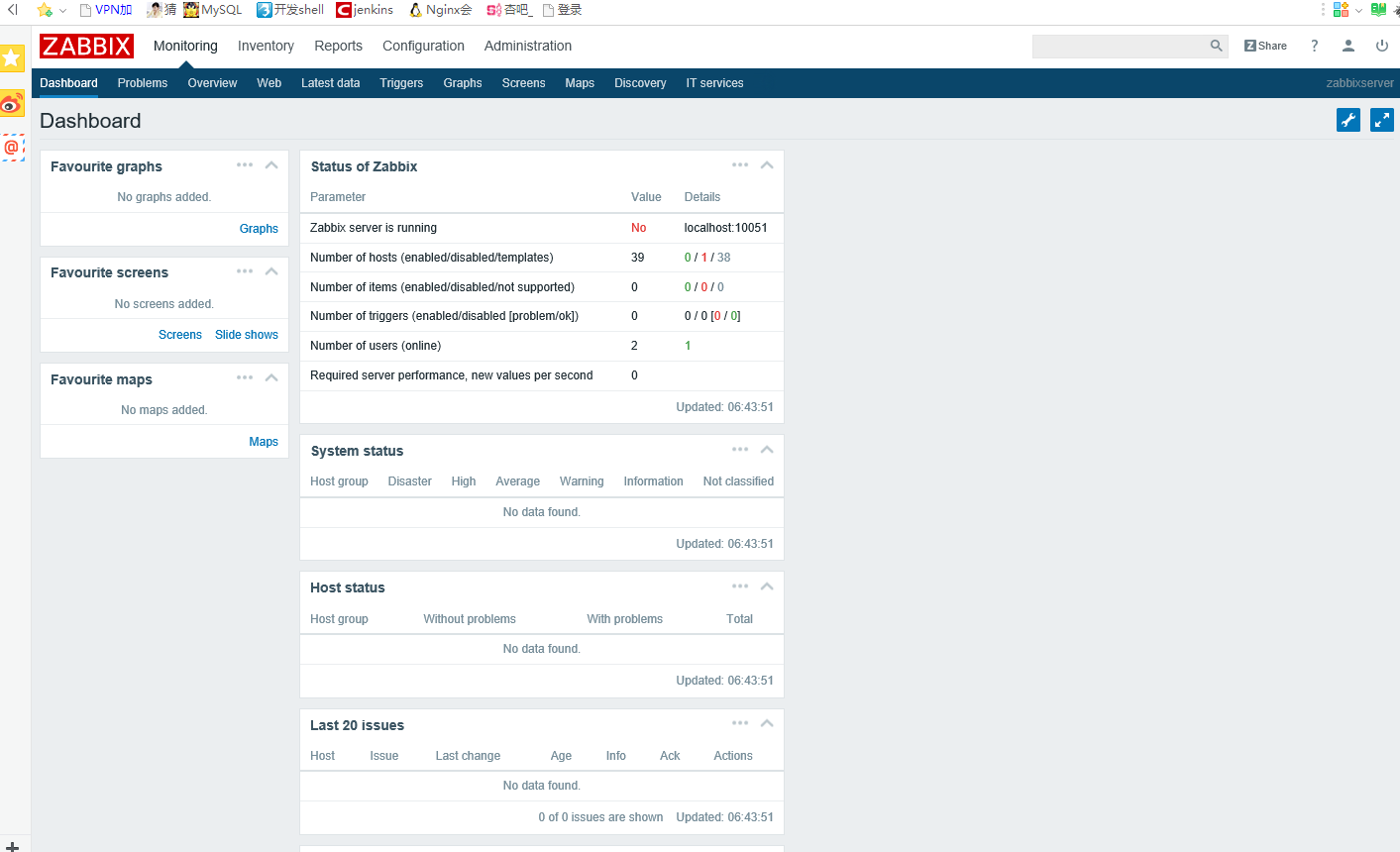Viewport: 1400px width, 852px height.
Task: Open System status widget options menu
Action: tap(740, 450)
